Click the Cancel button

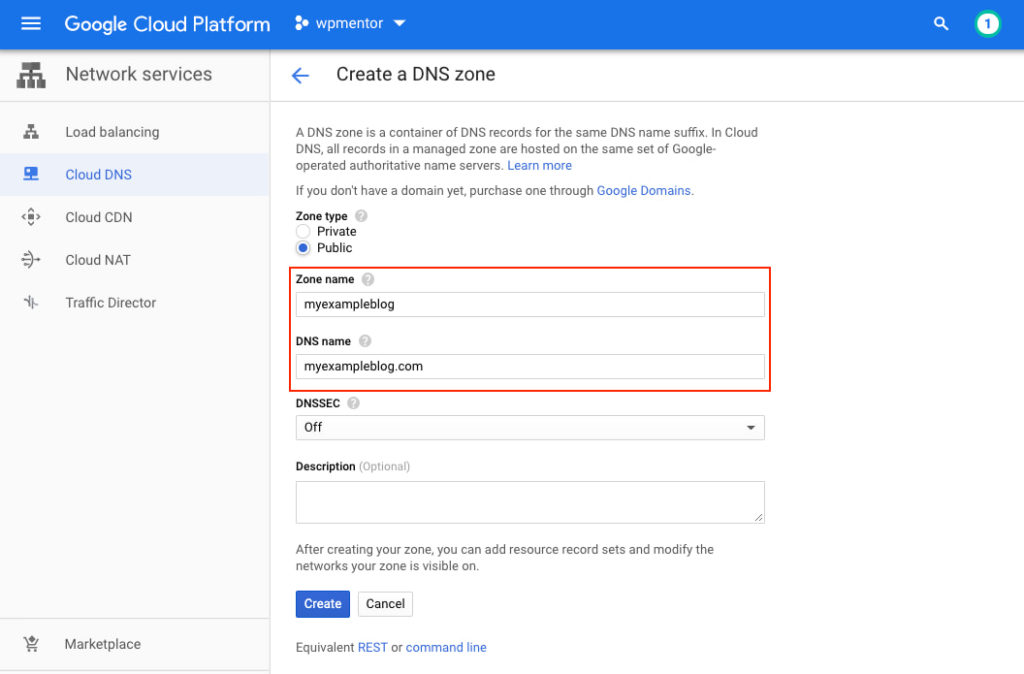coord(385,603)
